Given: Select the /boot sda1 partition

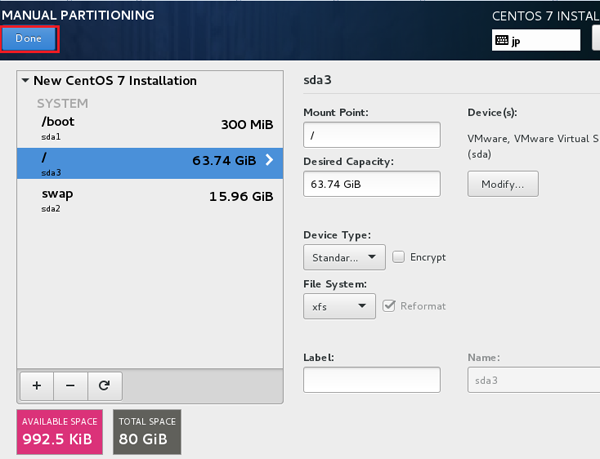Looking at the screenshot, I should pos(150,126).
